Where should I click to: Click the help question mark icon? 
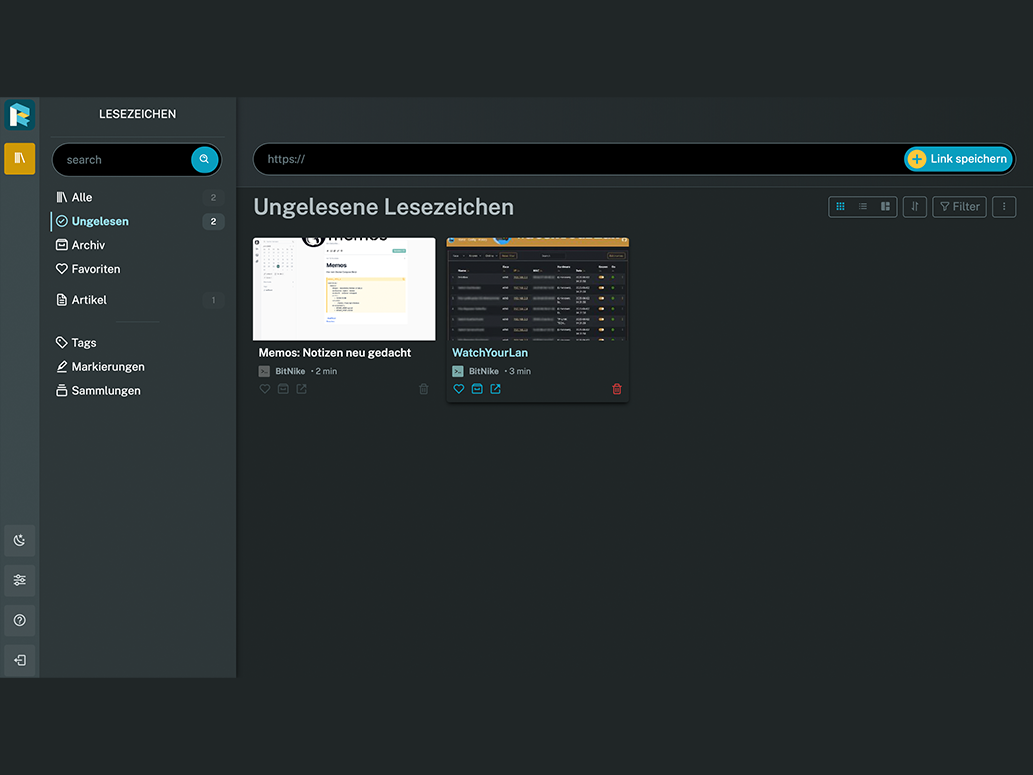pyautogui.click(x=19, y=620)
